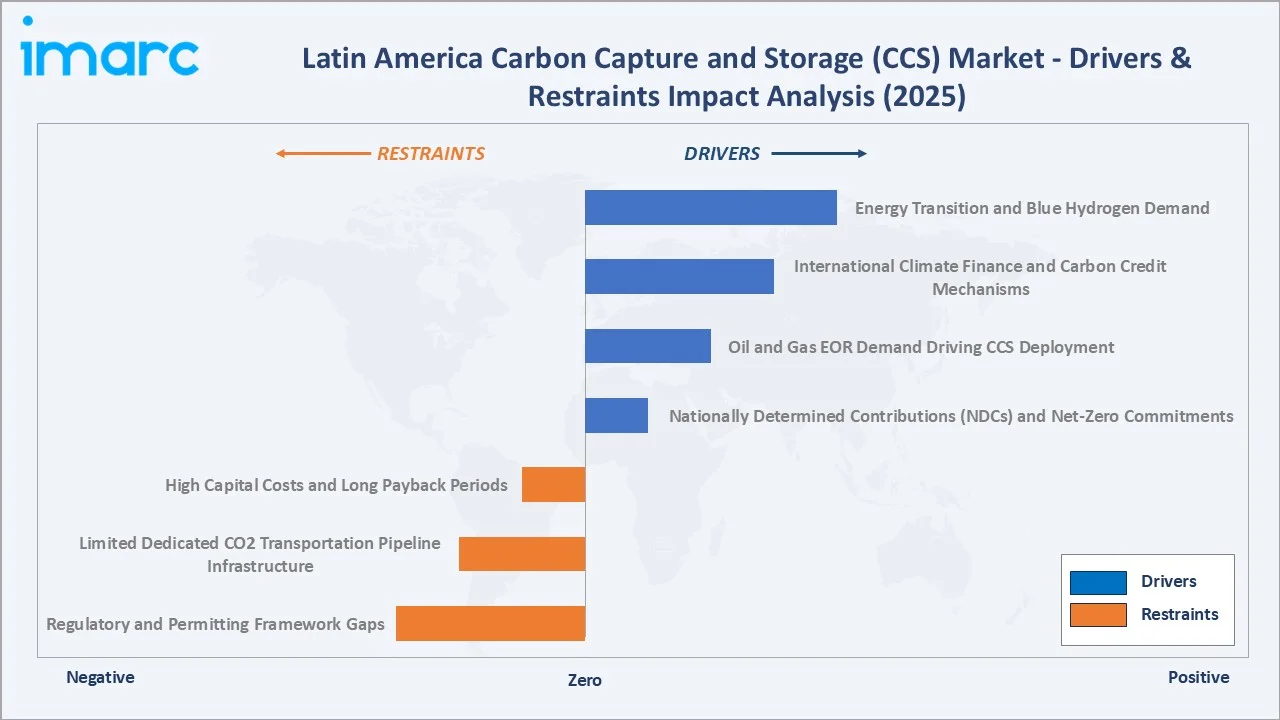
Task: Click 'Nationally Determined Contributions (NDCs)' label
Action: click(951, 416)
